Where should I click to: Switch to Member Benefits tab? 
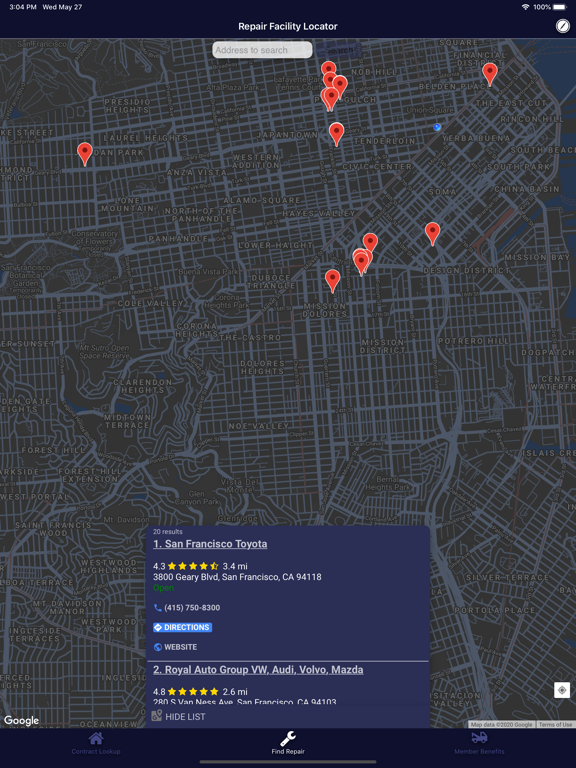pos(479,744)
